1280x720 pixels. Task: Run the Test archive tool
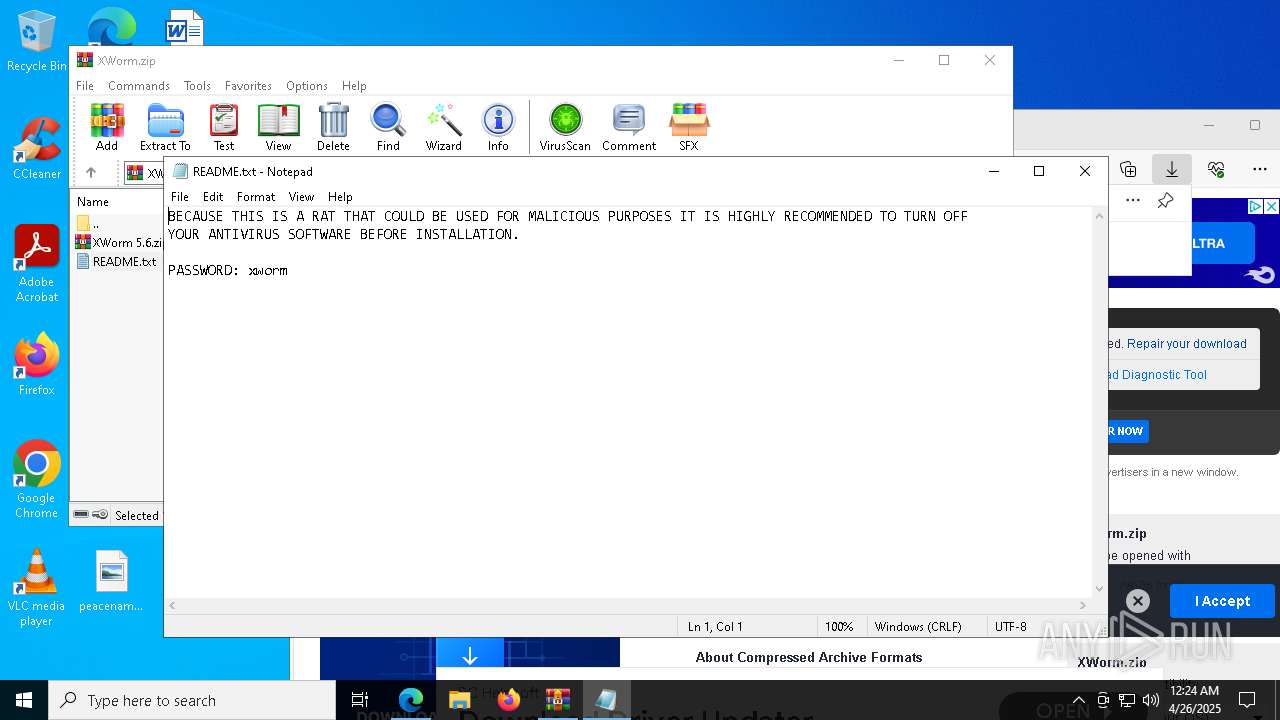click(224, 127)
